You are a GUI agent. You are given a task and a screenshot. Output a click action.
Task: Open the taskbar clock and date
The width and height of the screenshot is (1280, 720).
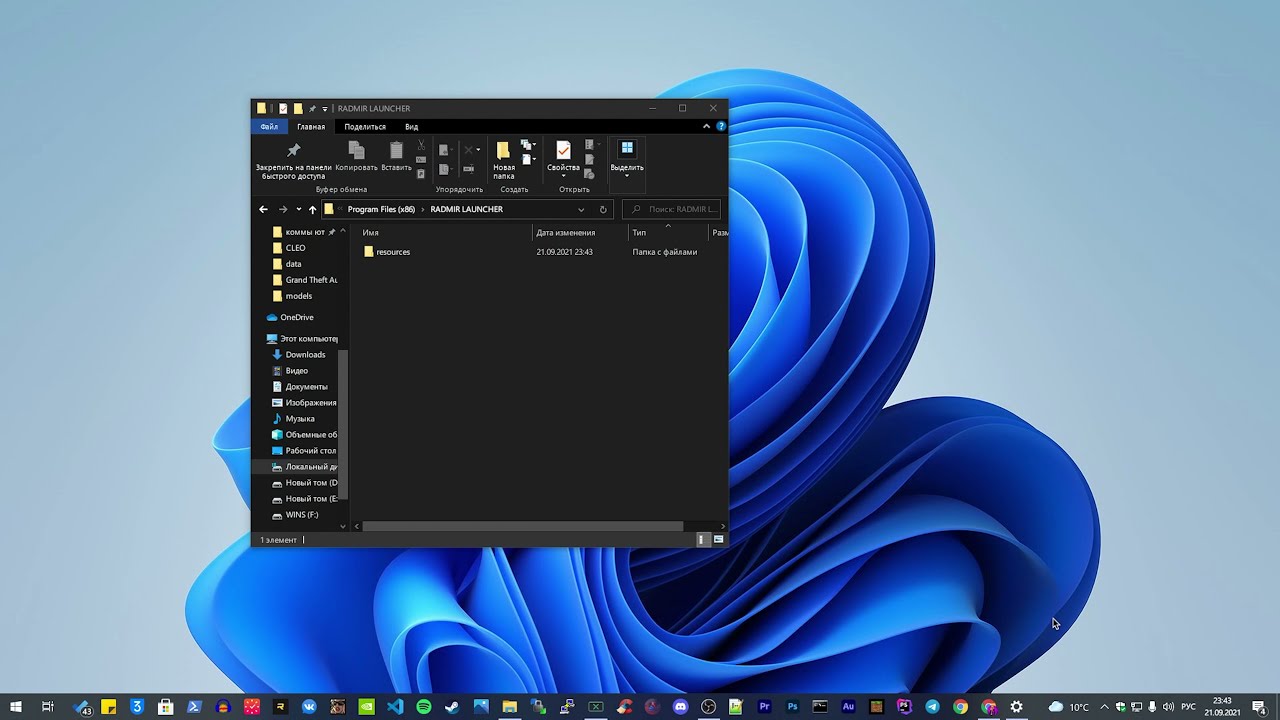click(x=1222, y=707)
